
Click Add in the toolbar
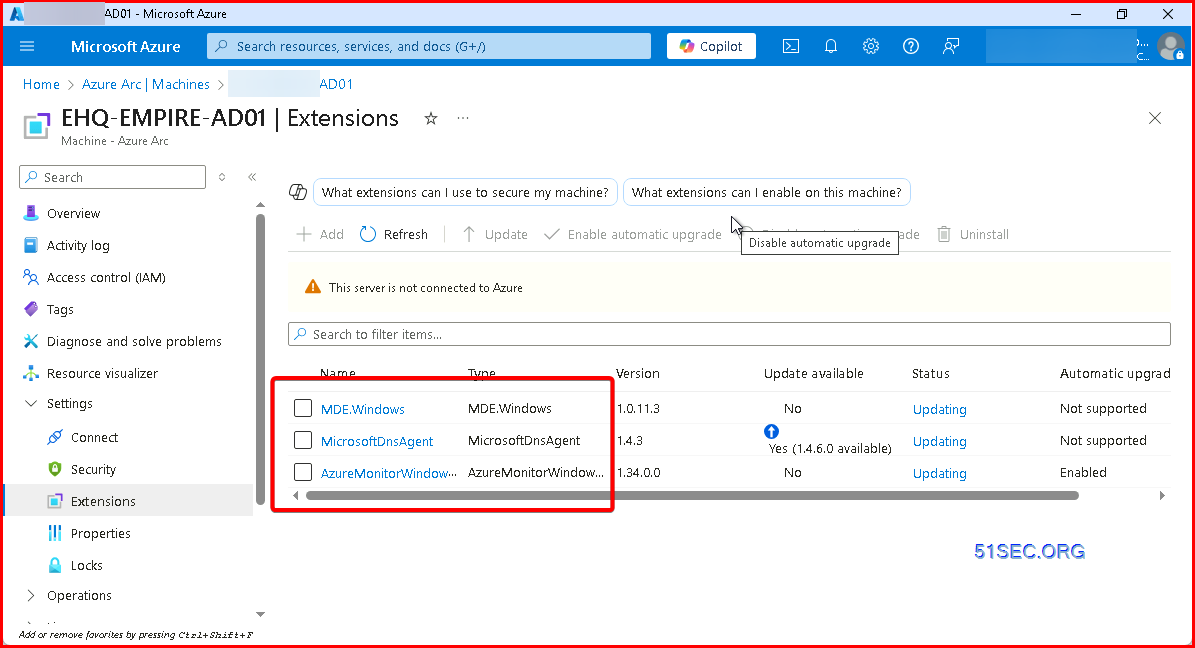pyautogui.click(x=320, y=234)
